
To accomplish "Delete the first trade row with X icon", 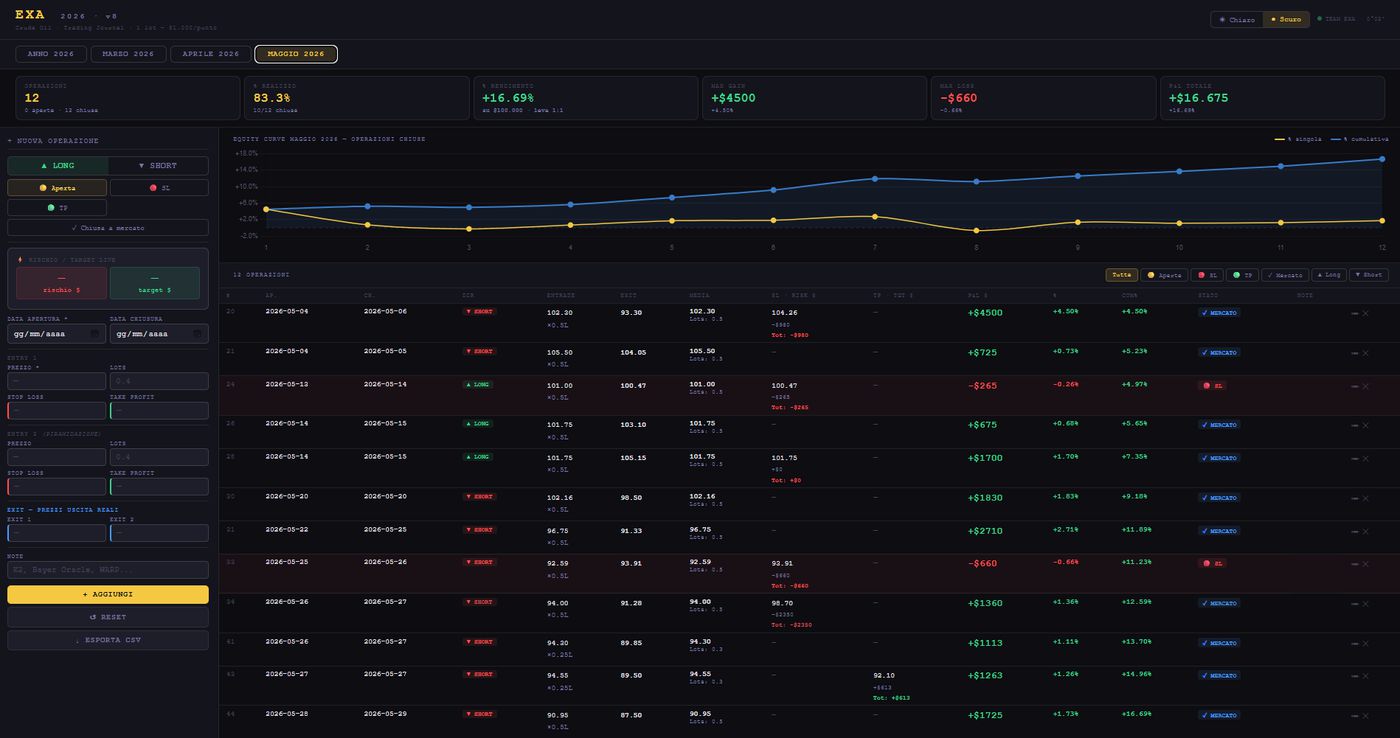I will coord(1366,313).
